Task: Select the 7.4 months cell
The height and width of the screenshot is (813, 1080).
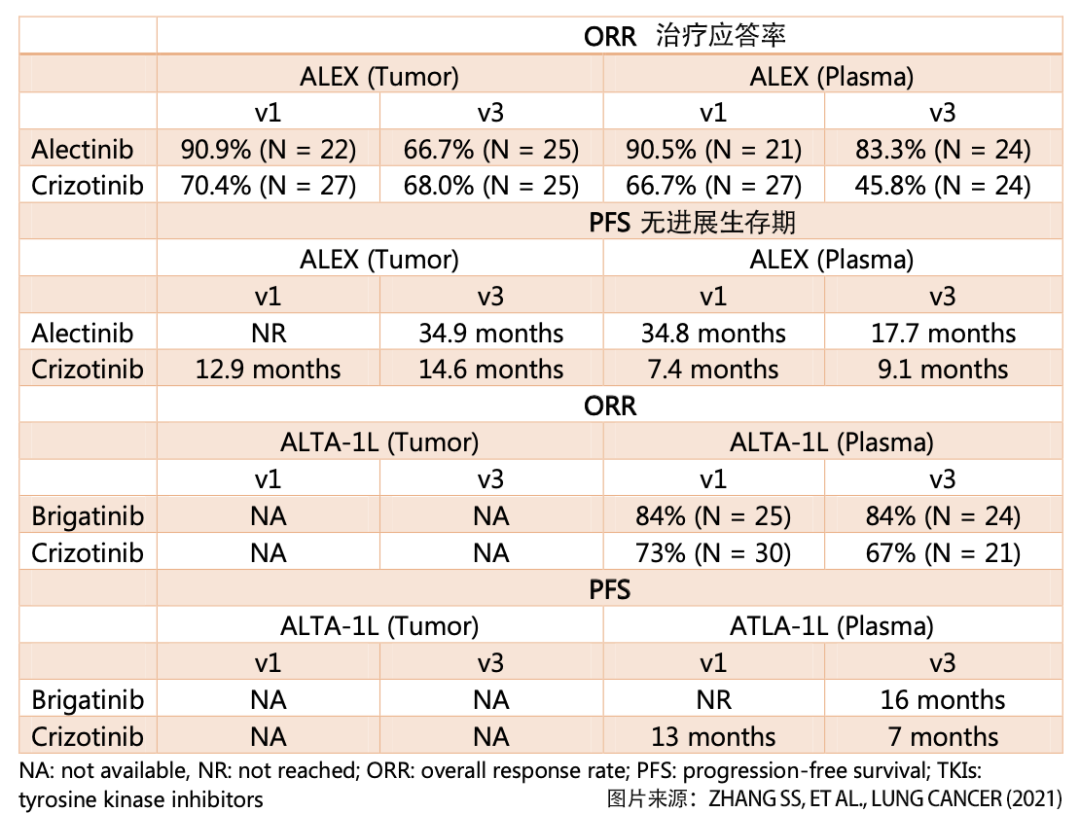Action: pos(713,369)
